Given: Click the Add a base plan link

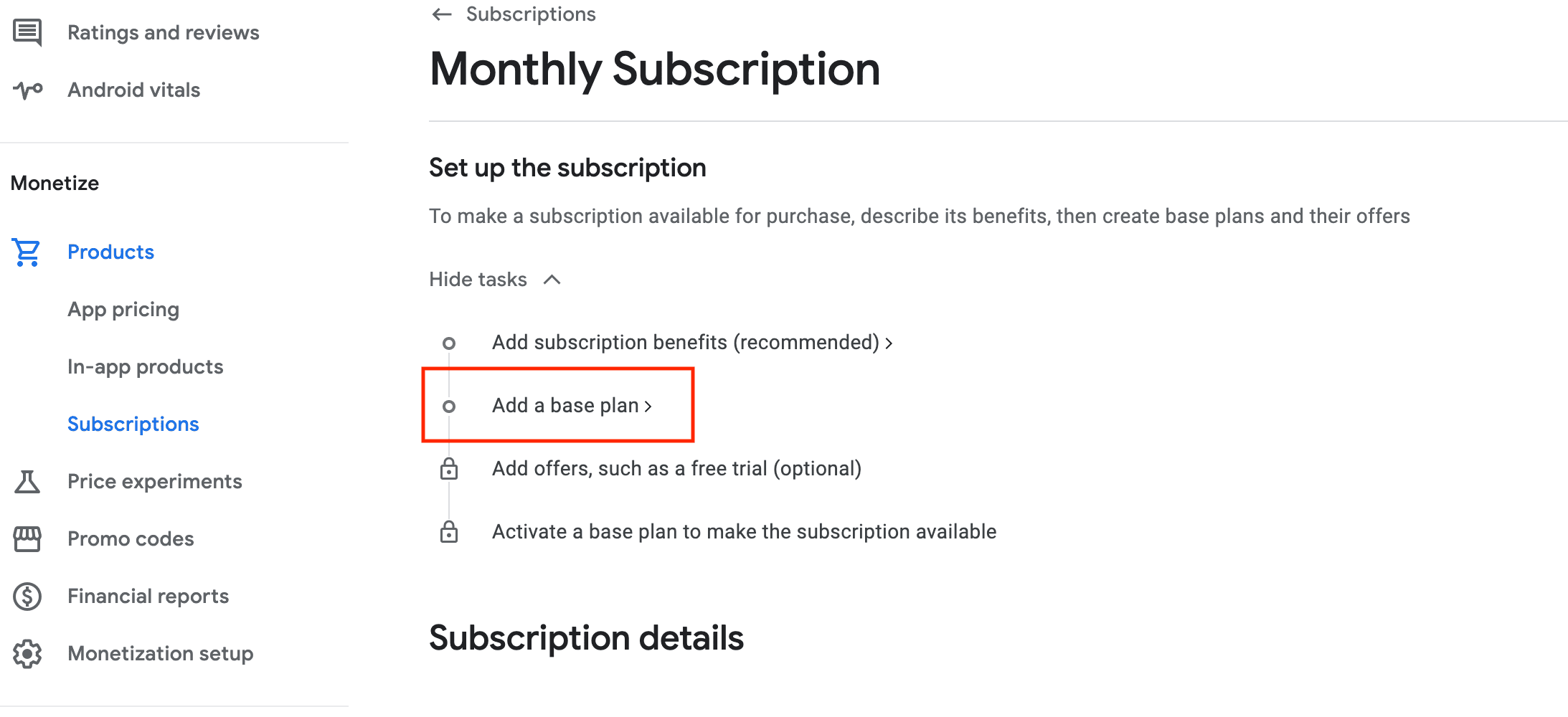Looking at the screenshot, I should 565,406.
